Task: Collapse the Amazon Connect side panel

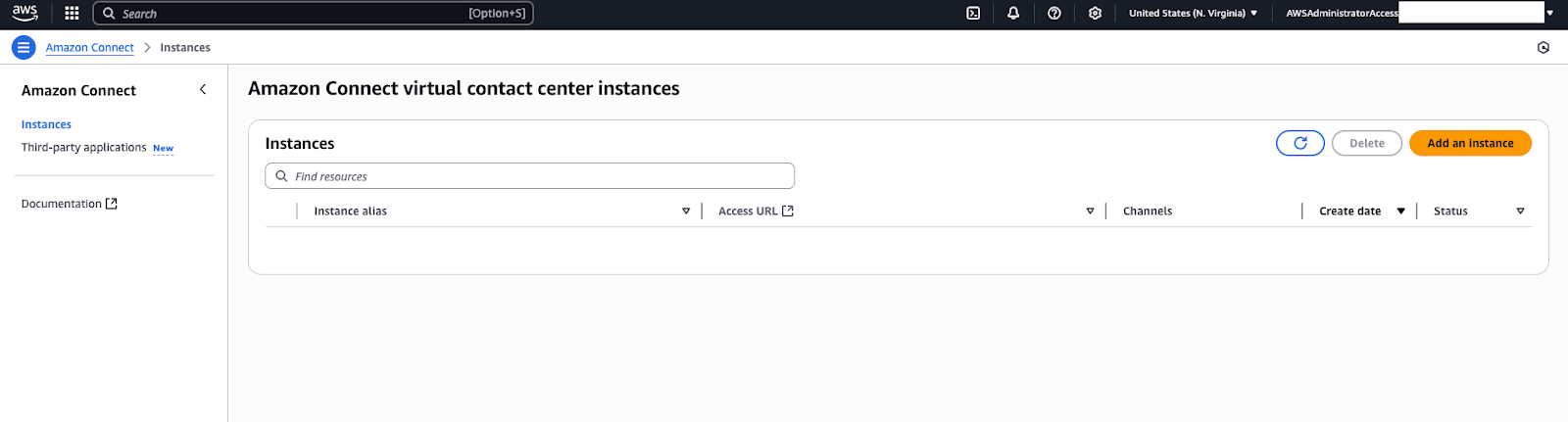Action: click(x=203, y=89)
